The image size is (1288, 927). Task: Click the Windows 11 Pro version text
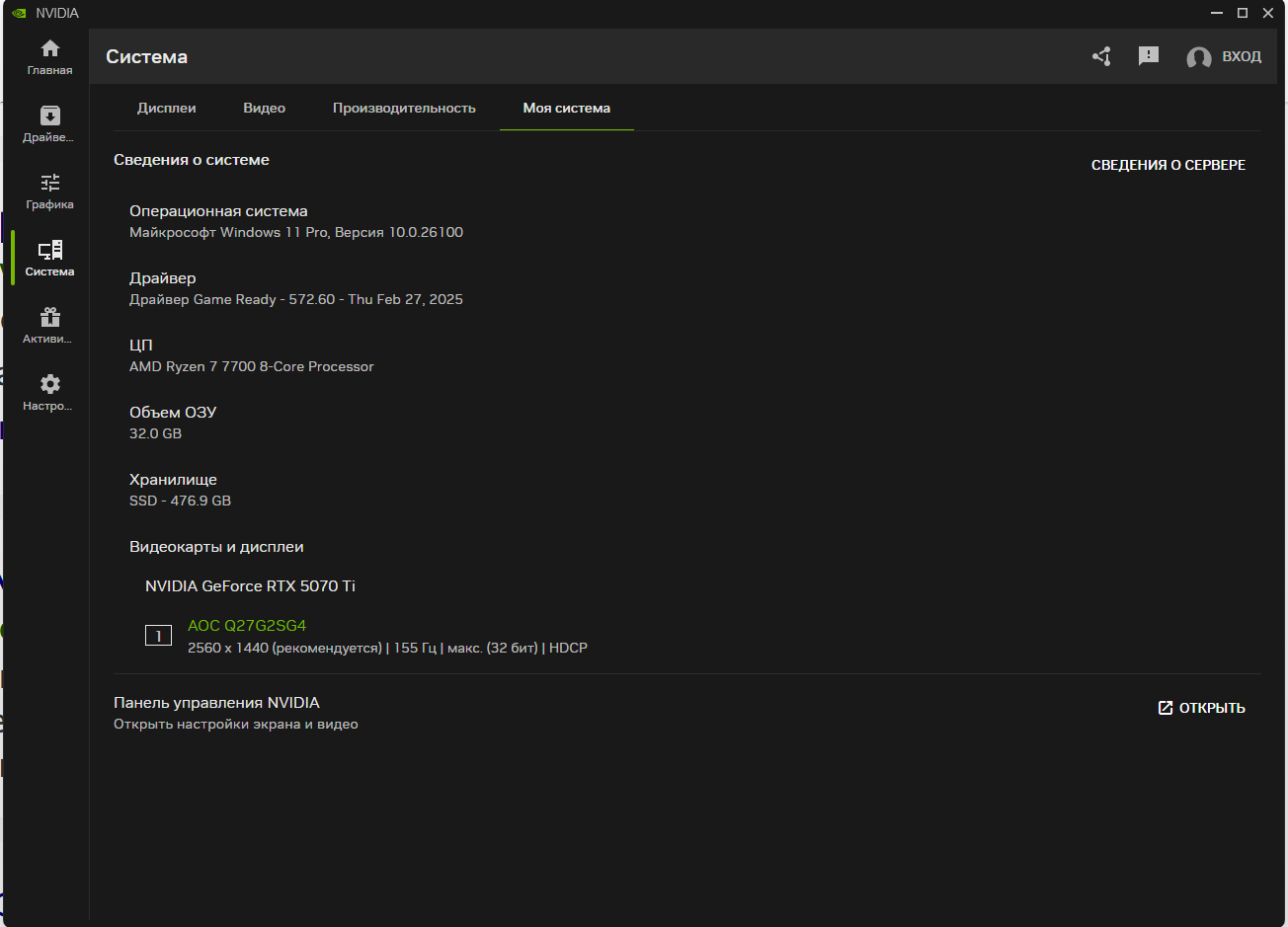coord(296,232)
